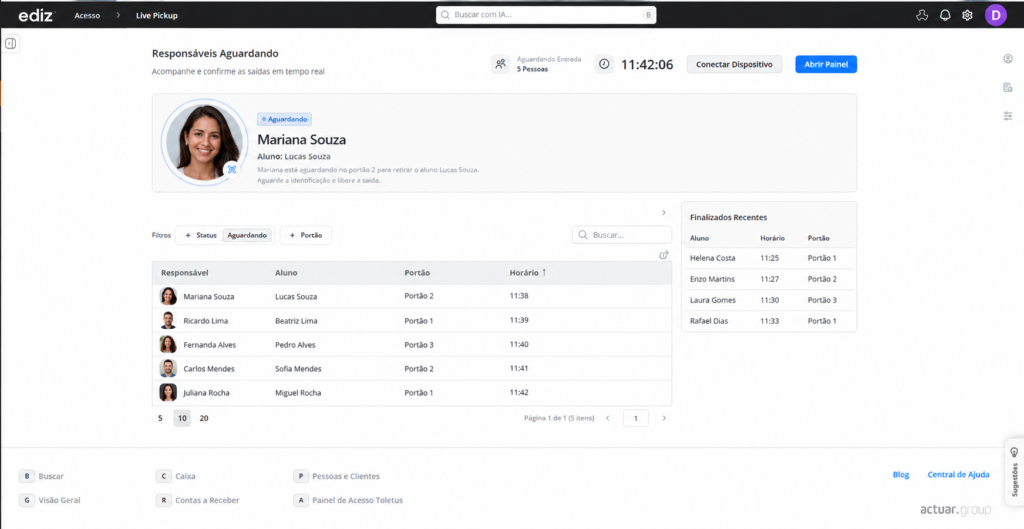
Task: Click the clock icon beside the time
Action: tap(604, 64)
